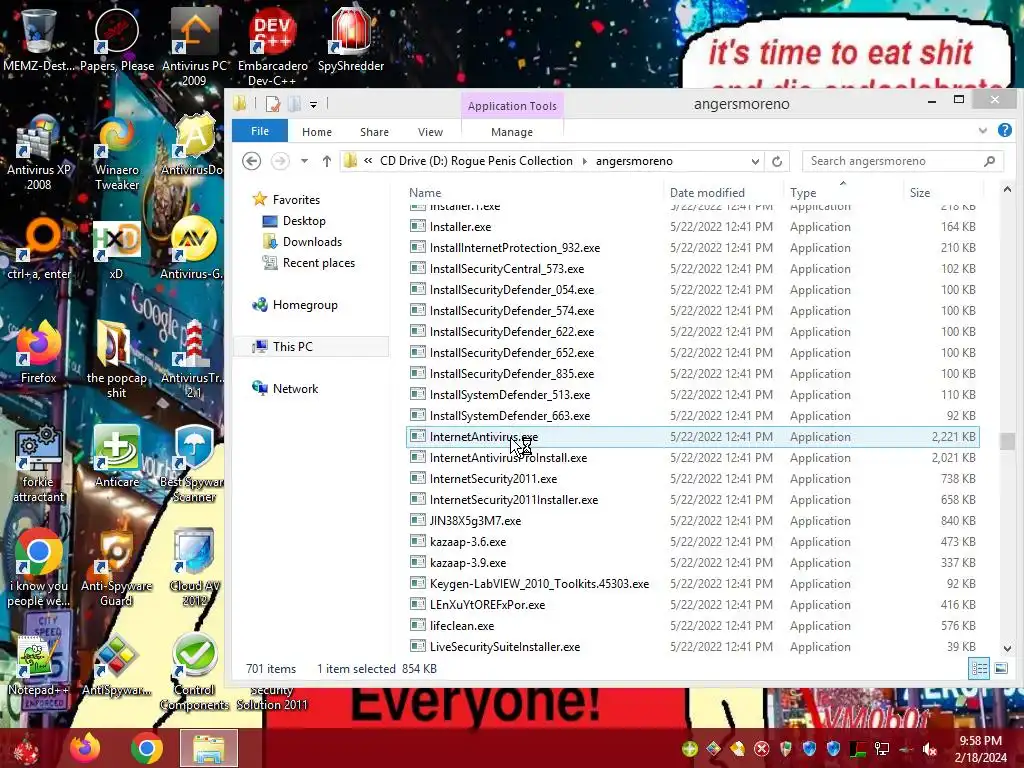Viewport: 1024px width, 768px height.
Task: Click the Properties quick access toolbar icon
Action: coord(272,104)
